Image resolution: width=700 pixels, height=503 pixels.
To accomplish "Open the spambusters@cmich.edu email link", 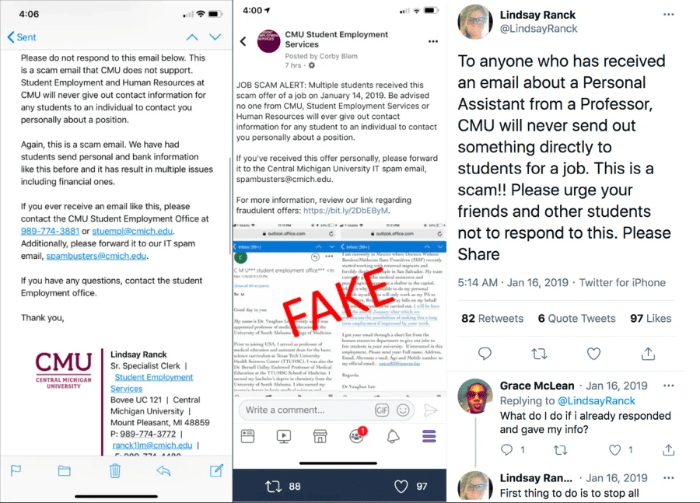I will tap(96, 256).
